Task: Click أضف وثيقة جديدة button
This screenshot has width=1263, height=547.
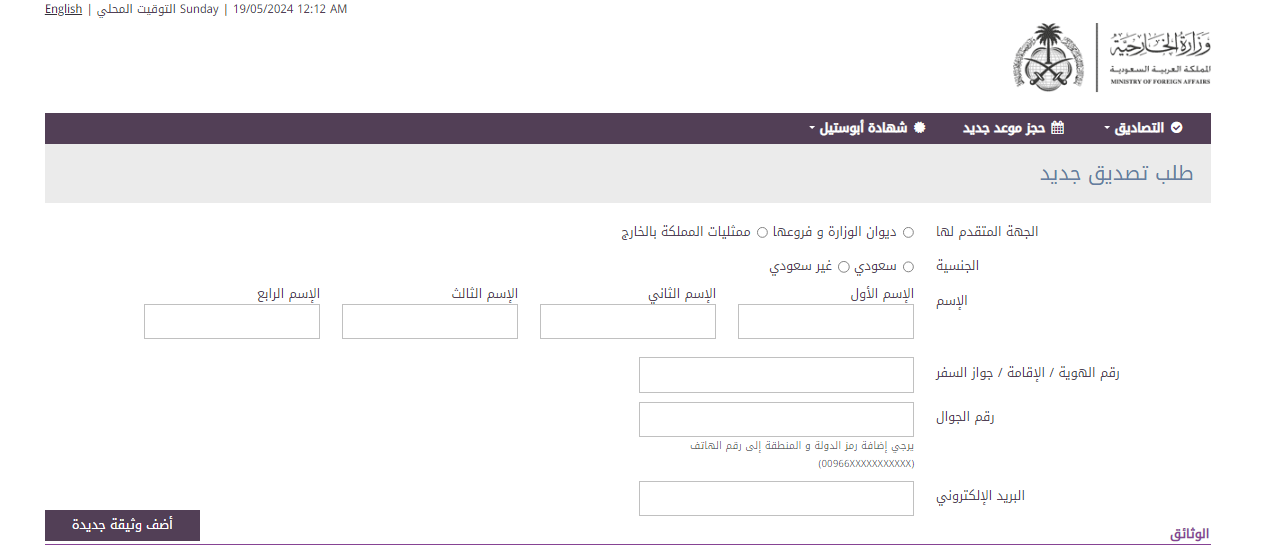Action: [x=122, y=525]
